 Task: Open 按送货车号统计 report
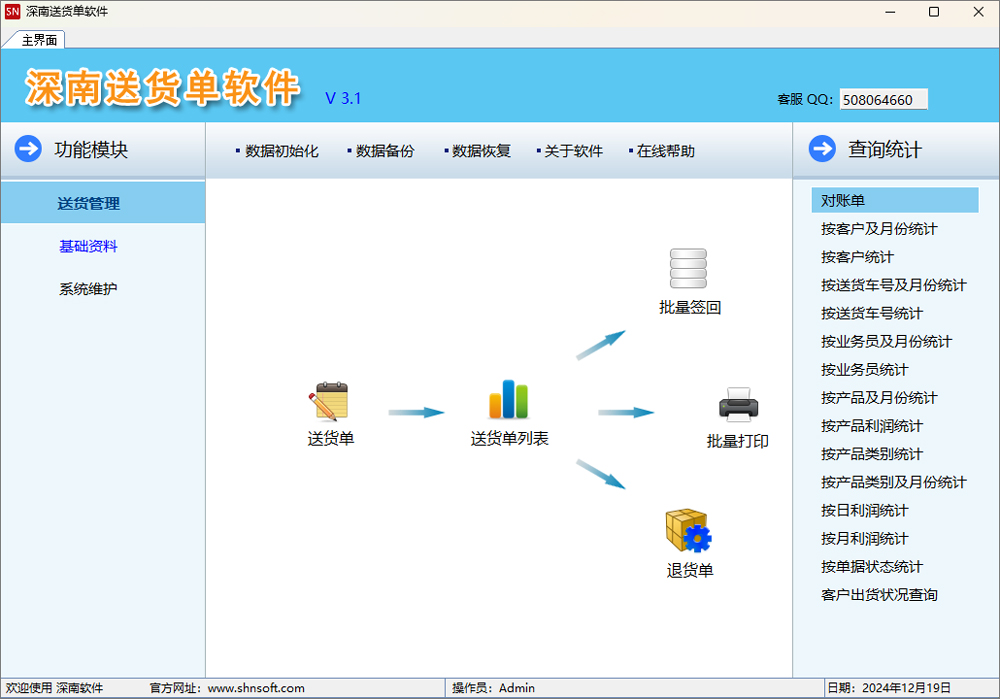click(872, 313)
